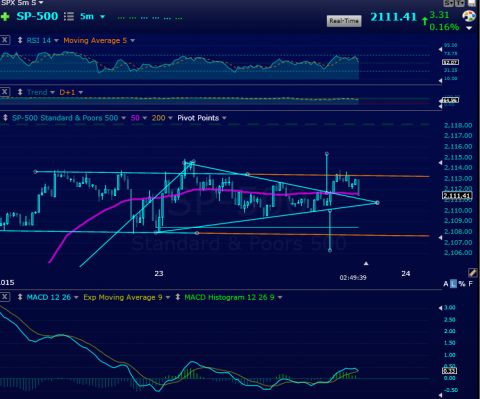The height and width of the screenshot is (399, 480).
Task: Open the T dropdown button in top corner
Action: [x=460, y=3]
